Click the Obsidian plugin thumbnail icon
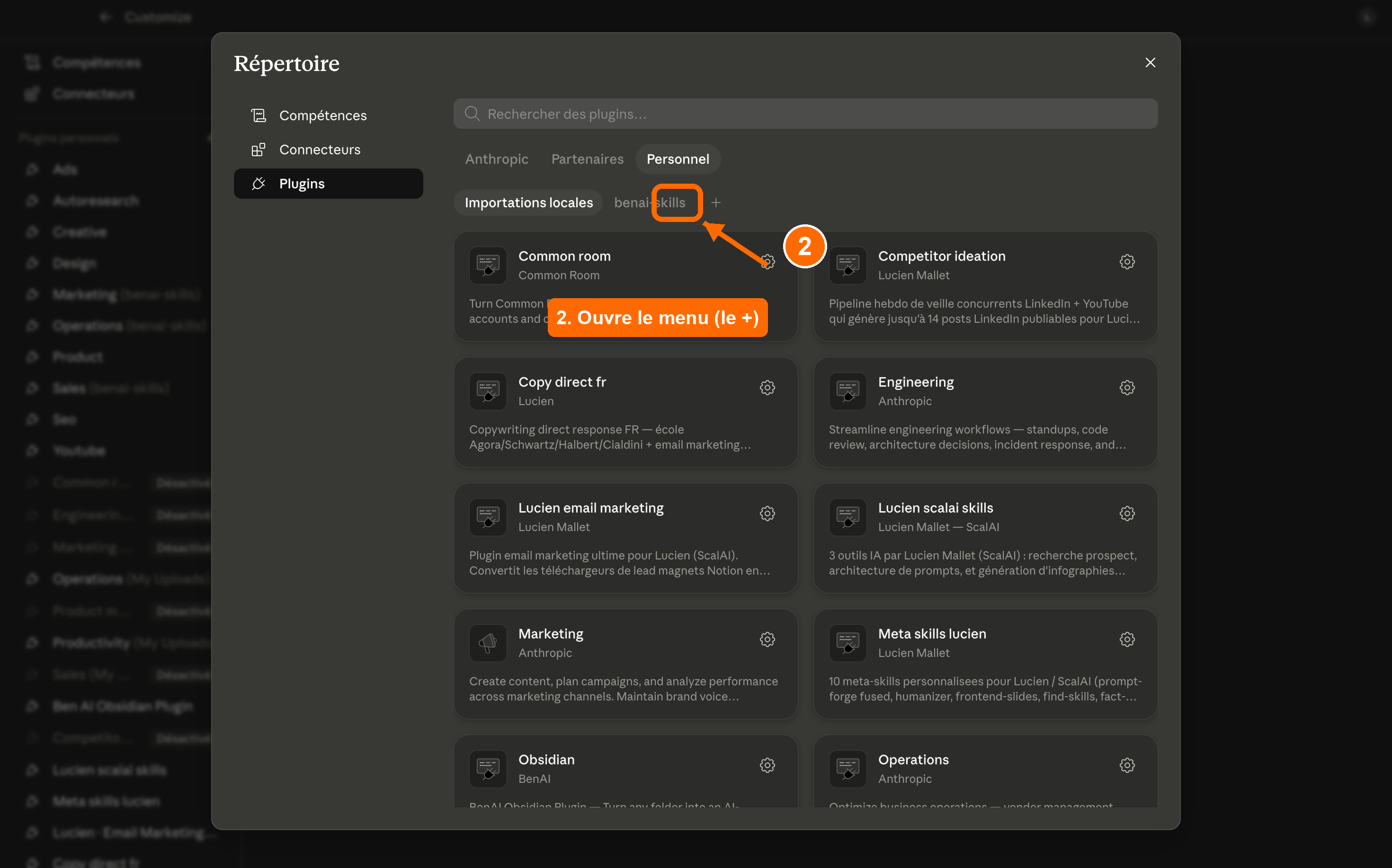This screenshot has width=1392, height=868. (488, 768)
